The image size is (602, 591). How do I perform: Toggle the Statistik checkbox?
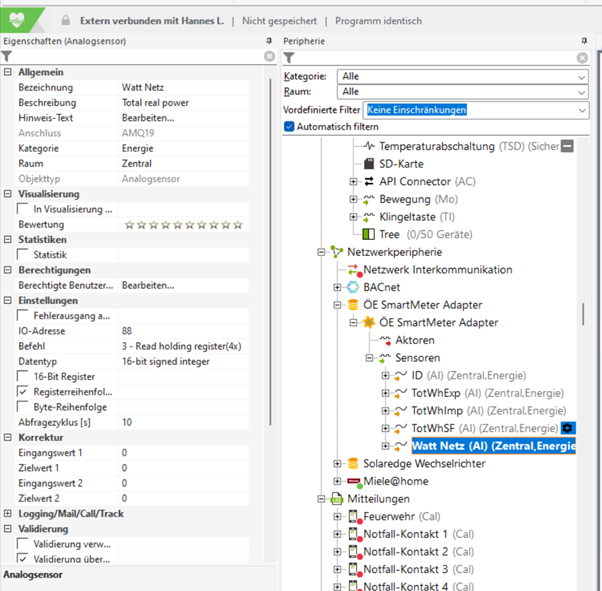(x=23, y=255)
